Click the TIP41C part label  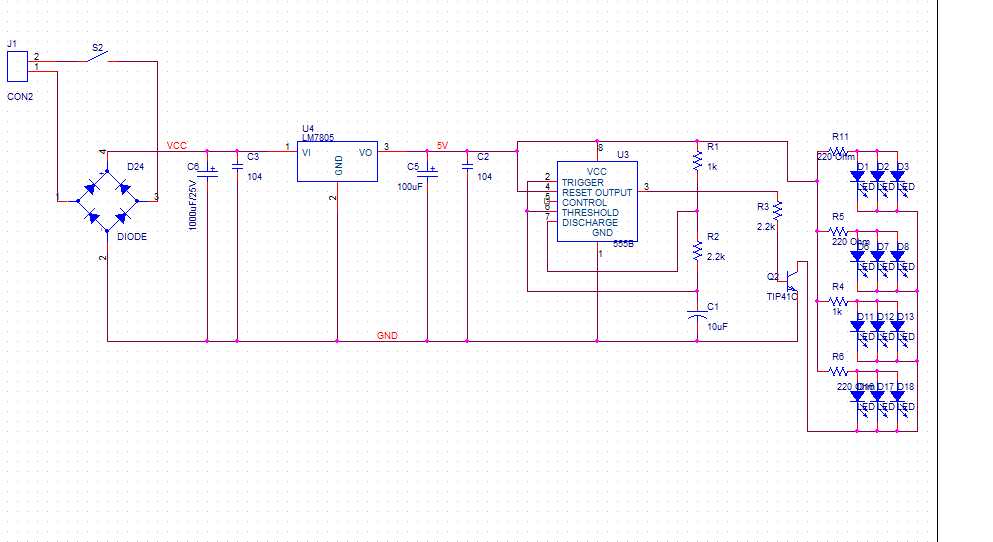click(x=781, y=296)
